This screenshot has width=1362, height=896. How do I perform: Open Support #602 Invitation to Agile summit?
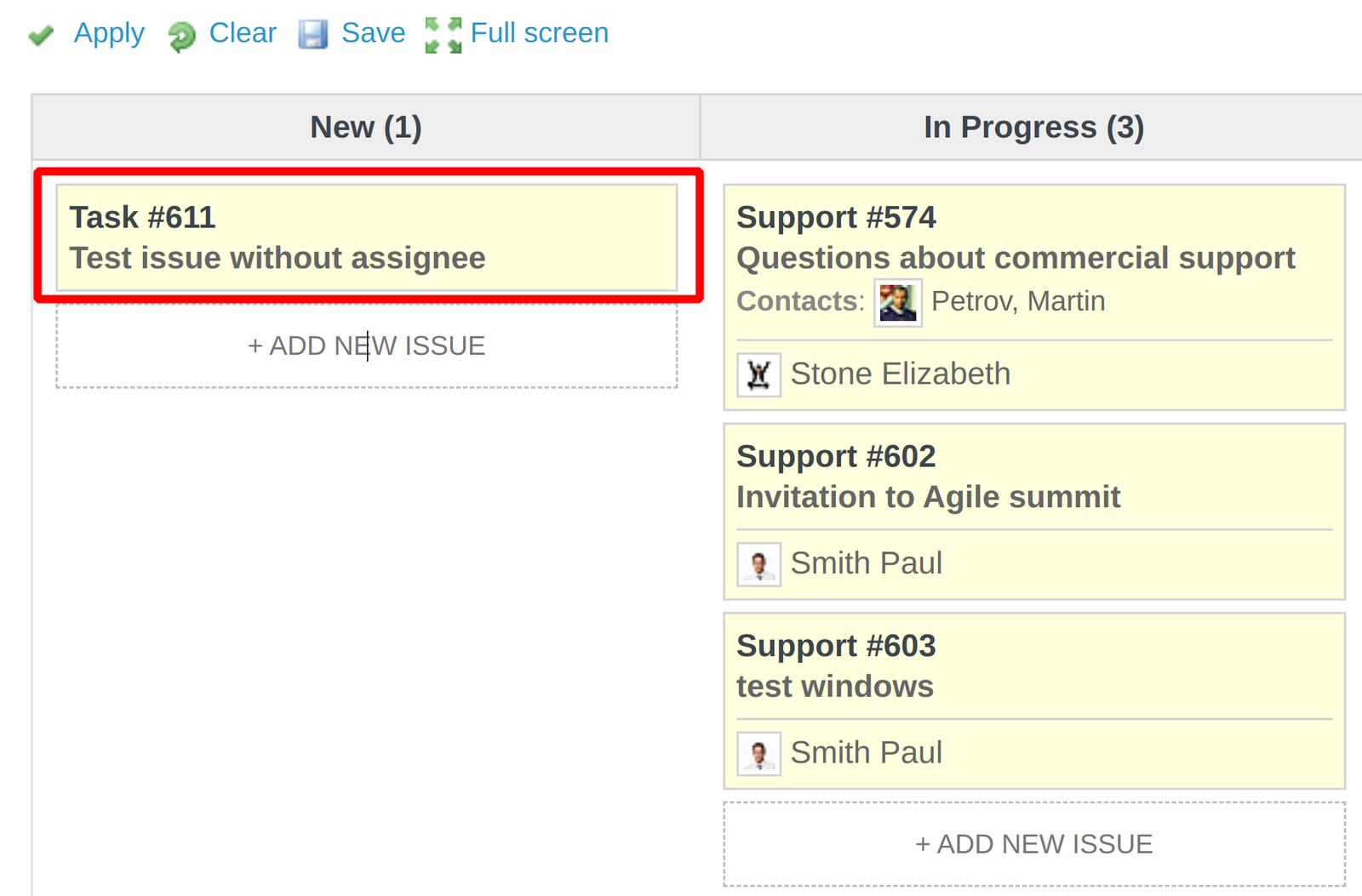(x=929, y=477)
